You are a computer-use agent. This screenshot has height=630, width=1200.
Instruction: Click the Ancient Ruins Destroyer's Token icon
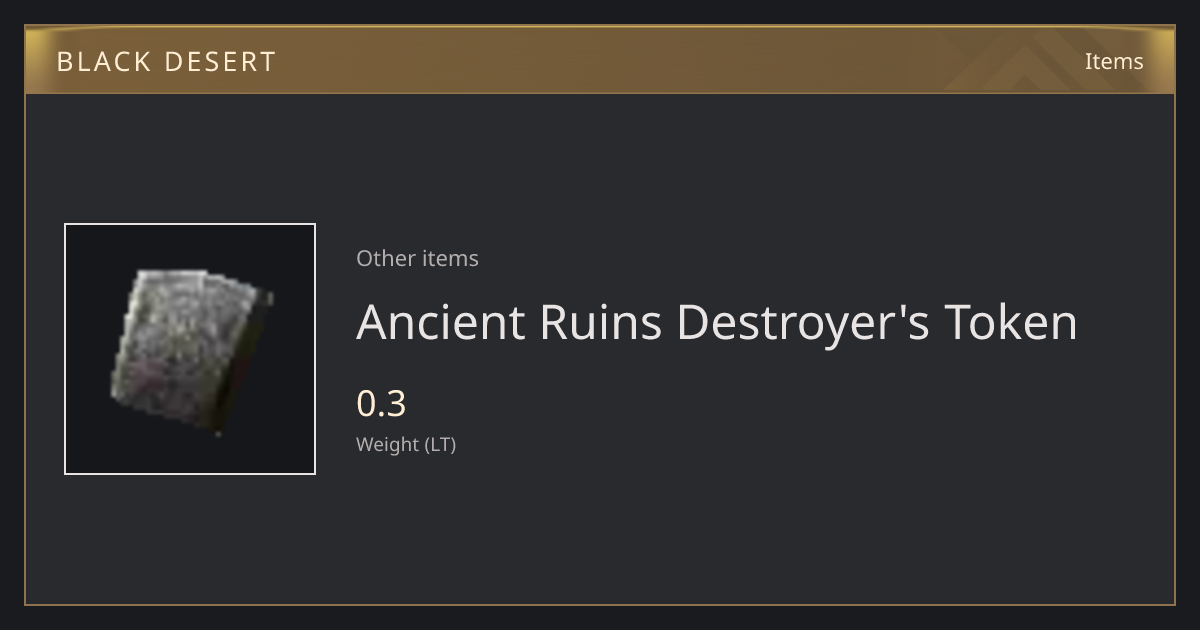pyautogui.click(x=190, y=349)
